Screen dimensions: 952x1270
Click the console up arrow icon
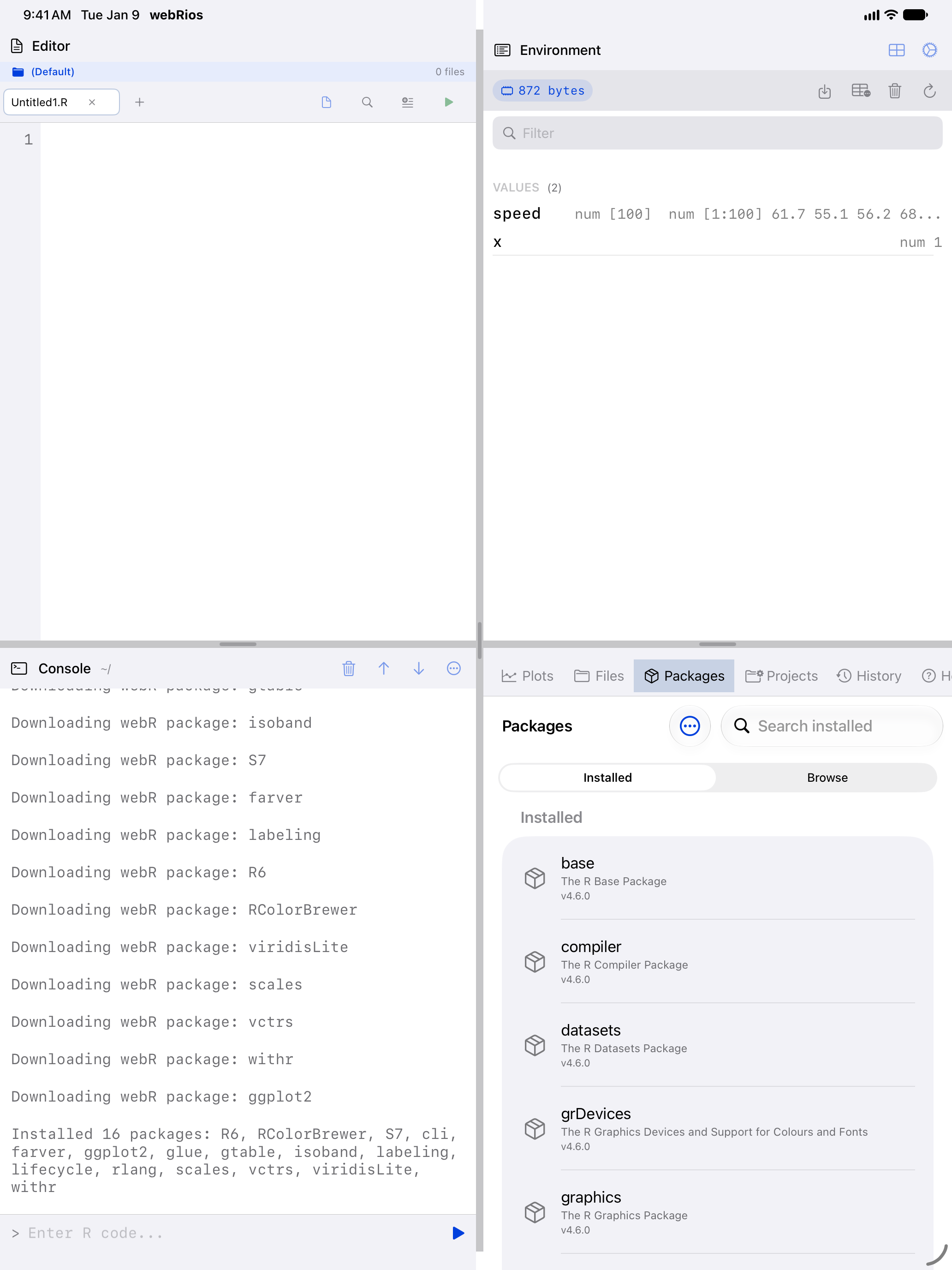[x=384, y=668]
